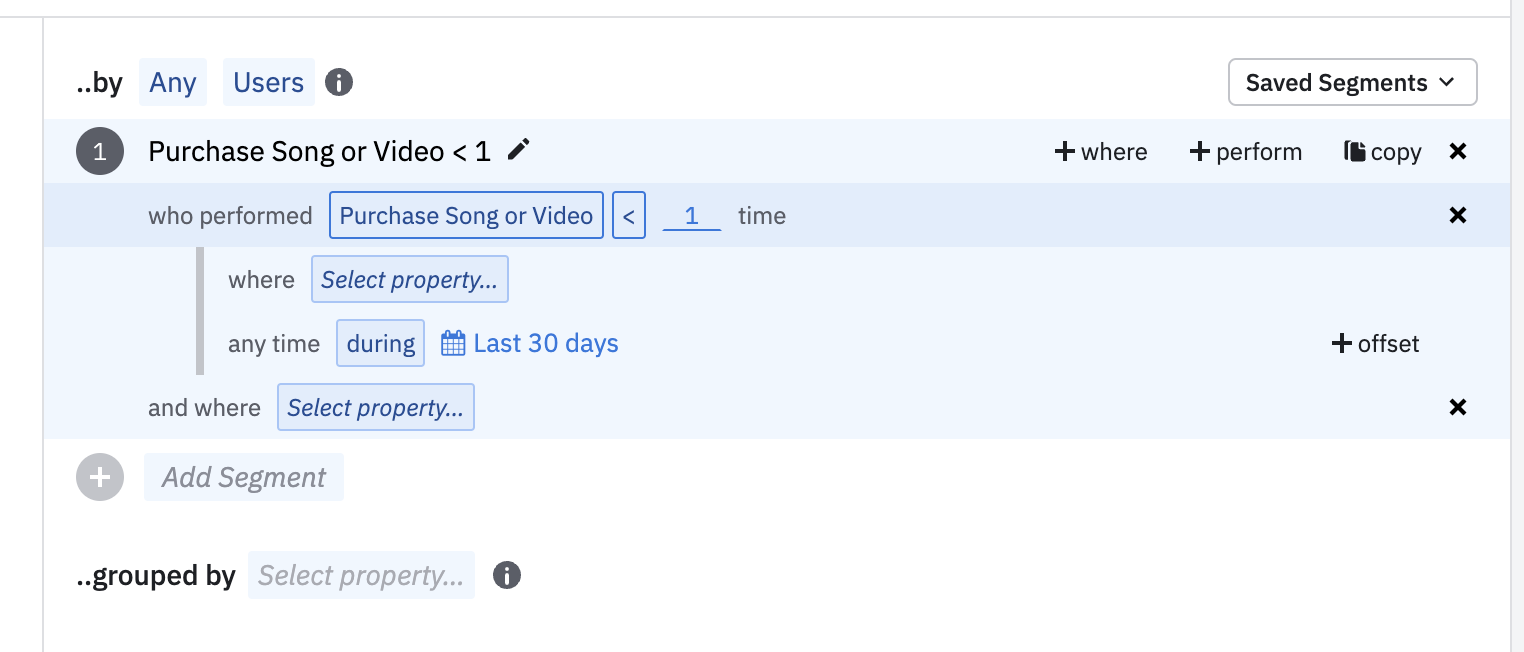Click the pencil icon to rename segment
The width and height of the screenshot is (1524, 652).
pos(518,151)
